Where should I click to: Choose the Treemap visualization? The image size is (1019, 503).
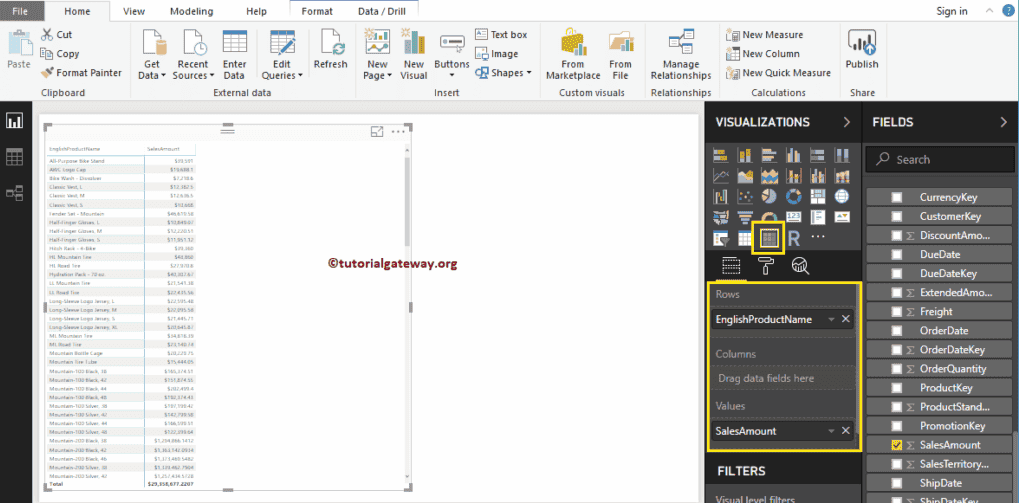click(818, 196)
